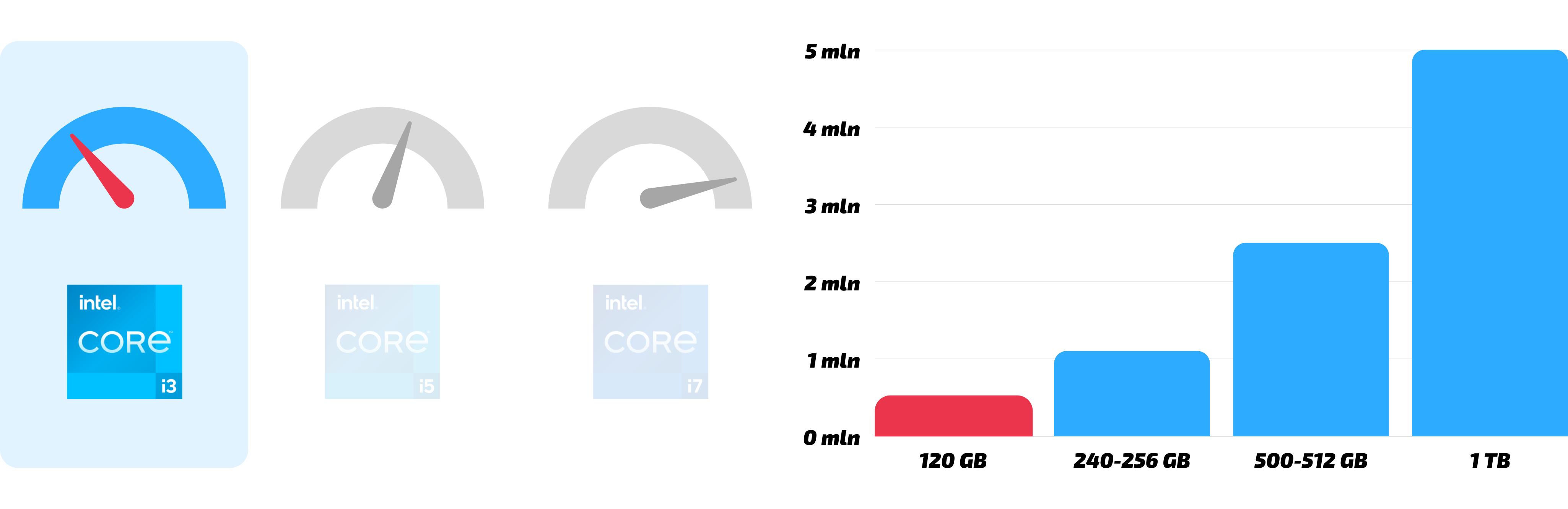Click the 120 GB axis label
The image size is (1568, 509).
click(953, 461)
